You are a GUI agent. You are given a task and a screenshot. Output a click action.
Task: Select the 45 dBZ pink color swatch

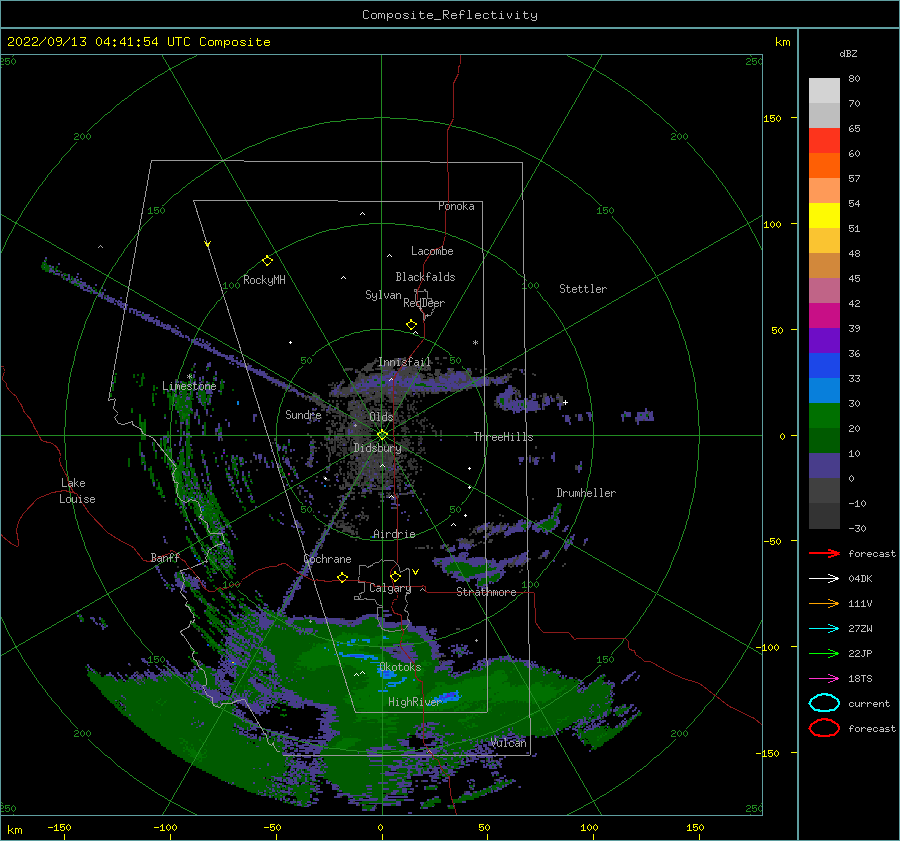click(824, 290)
